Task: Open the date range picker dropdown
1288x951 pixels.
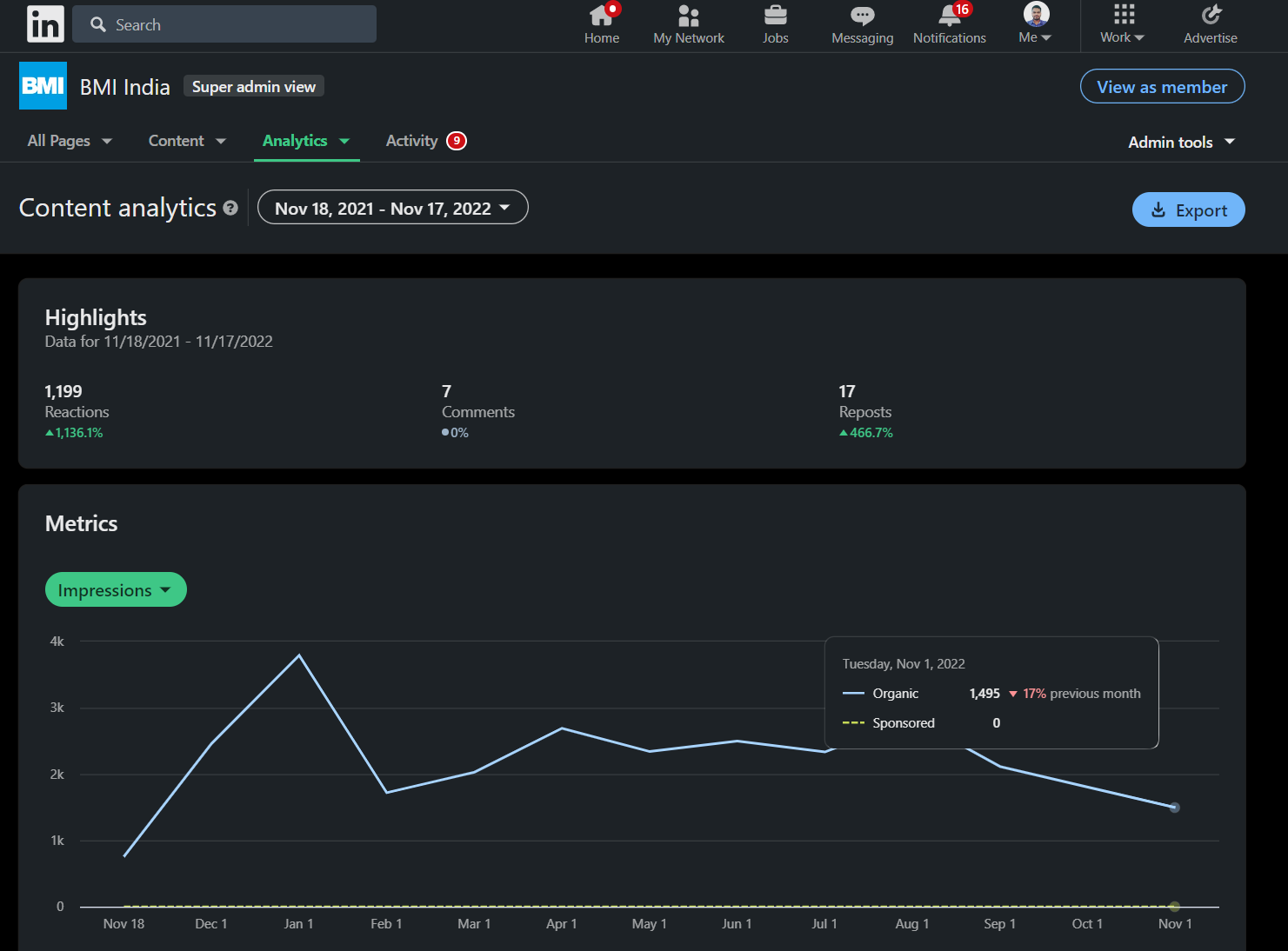Action: (x=393, y=208)
